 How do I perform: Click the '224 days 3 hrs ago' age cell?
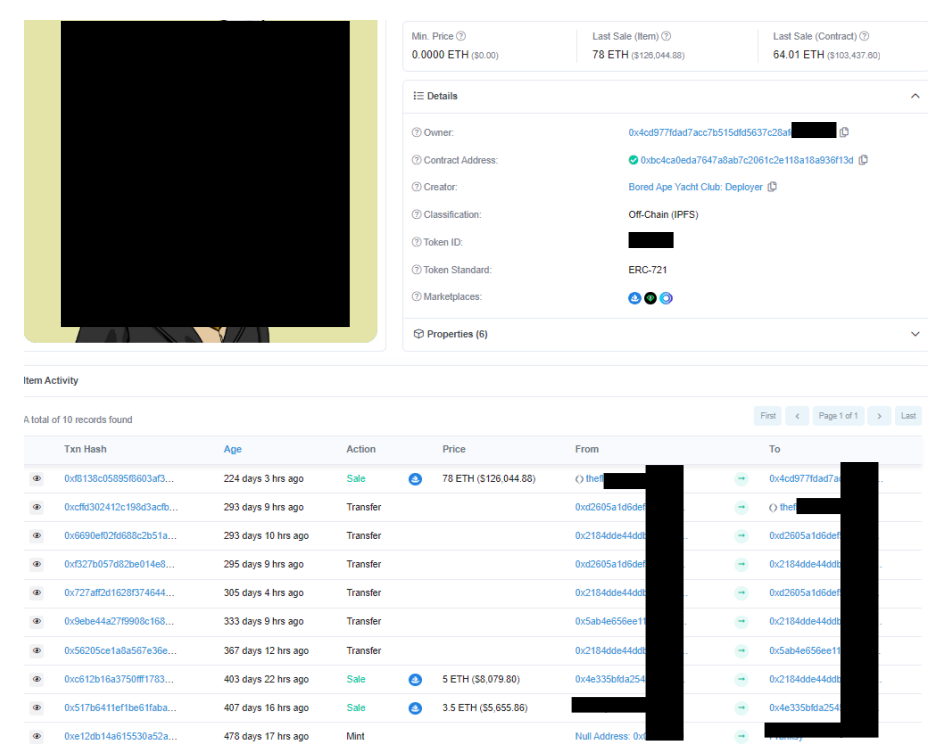coord(263,479)
